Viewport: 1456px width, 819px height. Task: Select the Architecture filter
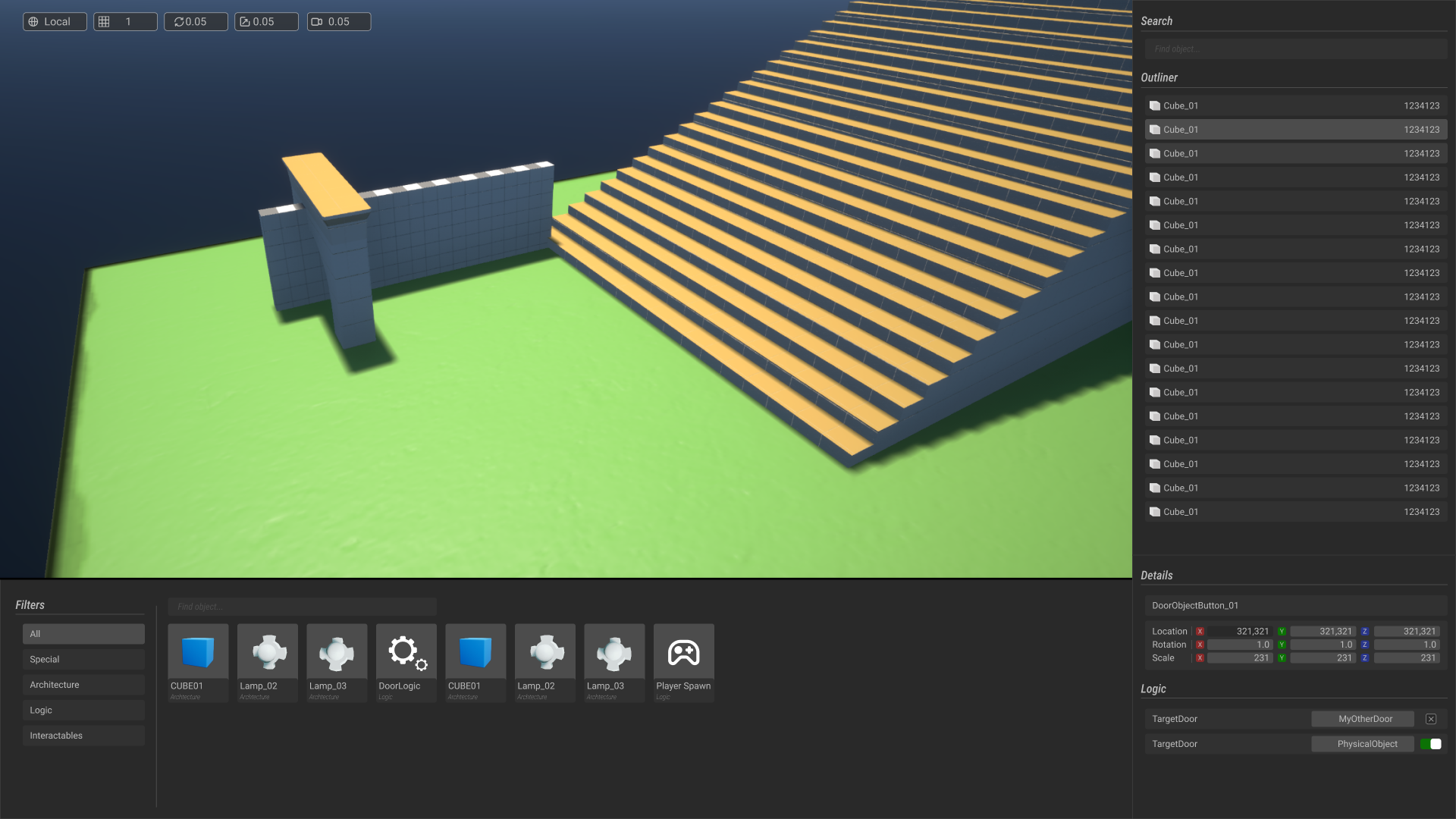[x=83, y=685]
